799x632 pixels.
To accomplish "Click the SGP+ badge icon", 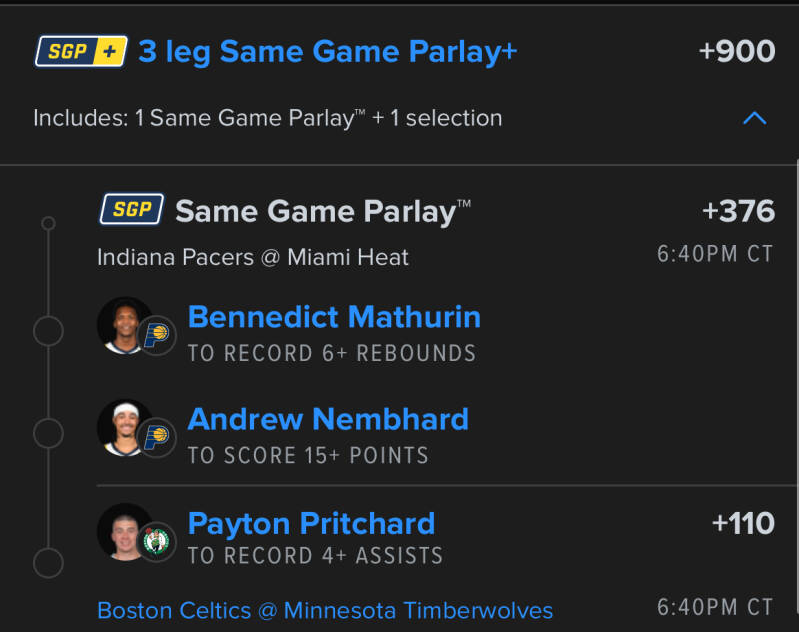I will coord(81,51).
